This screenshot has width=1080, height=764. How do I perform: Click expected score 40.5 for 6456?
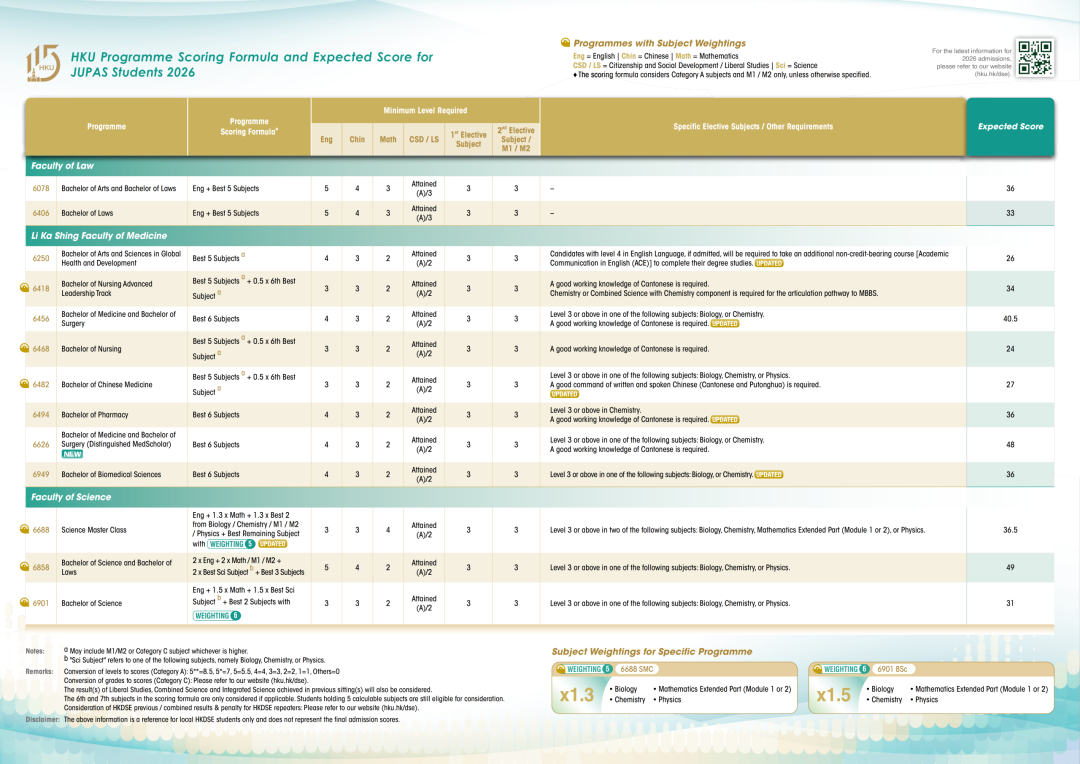(x=1010, y=318)
